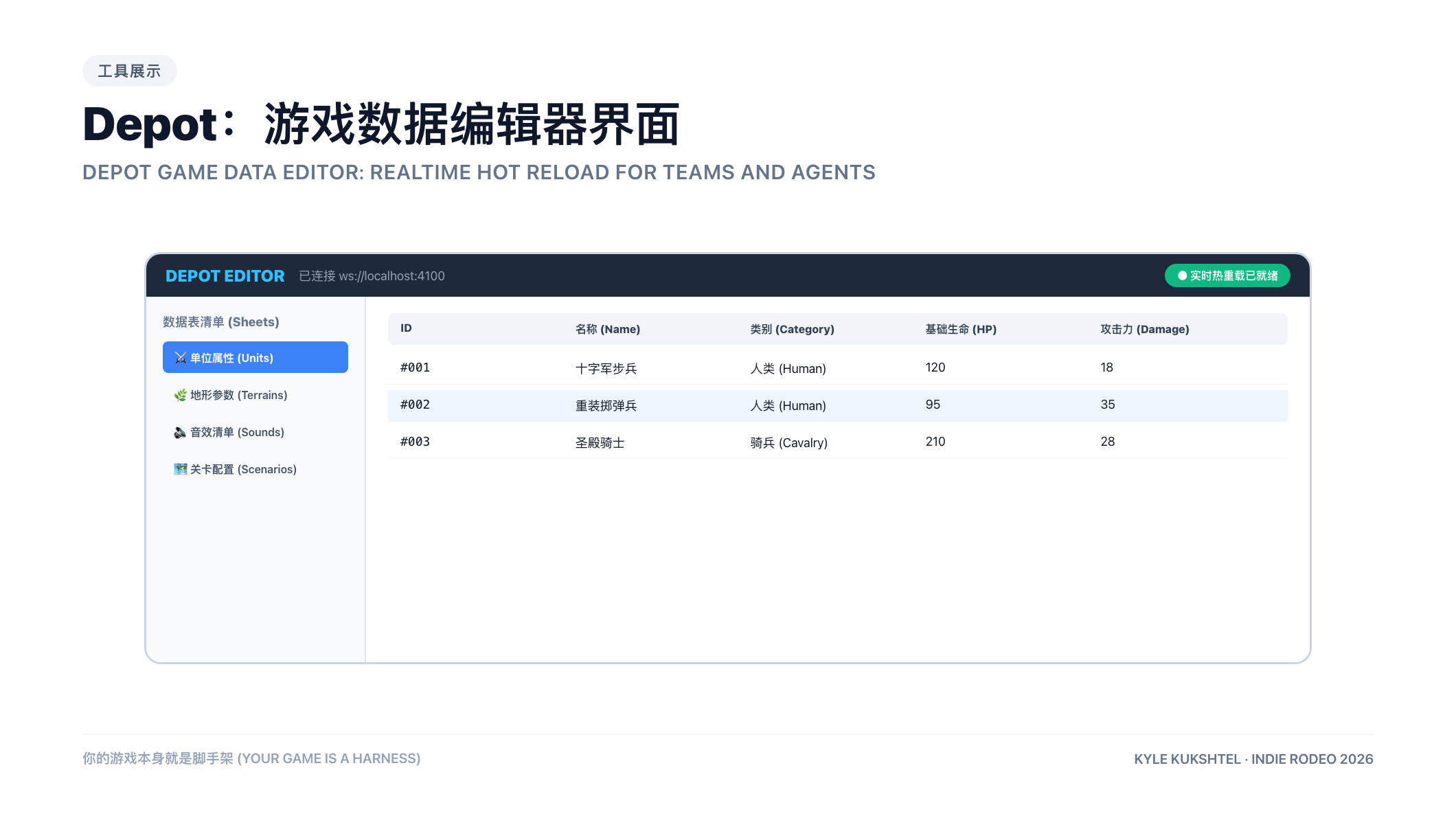This screenshot has height=816, width=1456.
Task: Click the KYLE KUKSHTEL · INDIE RODEO 2026 footer
Action: [1253, 759]
